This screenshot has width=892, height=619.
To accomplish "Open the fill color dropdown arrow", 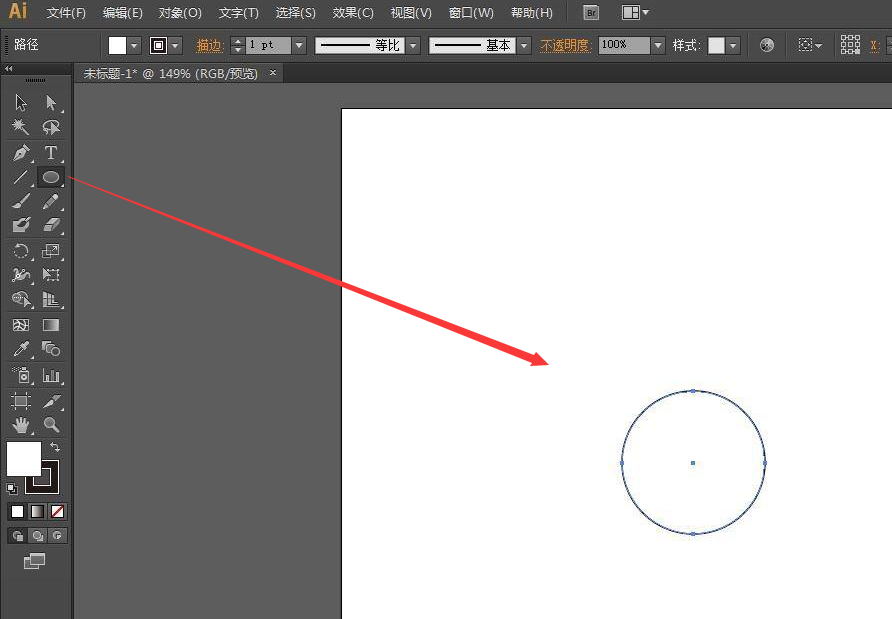I will coord(134,46).
